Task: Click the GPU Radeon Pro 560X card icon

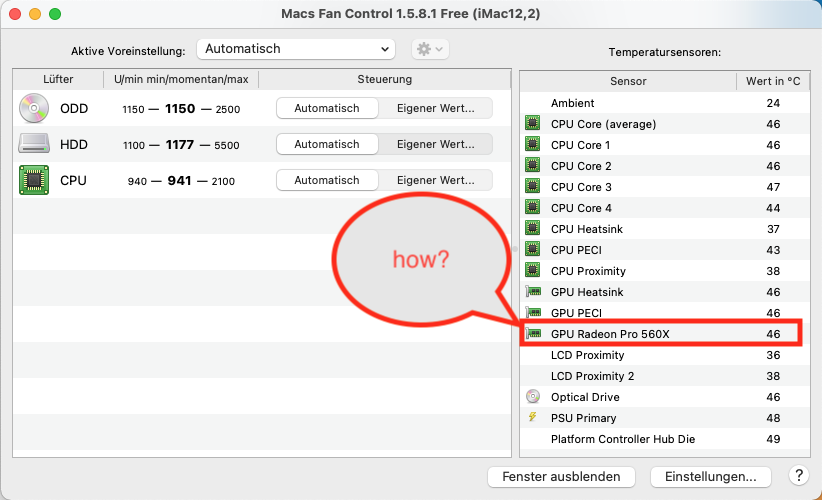Action: [533, 333]
